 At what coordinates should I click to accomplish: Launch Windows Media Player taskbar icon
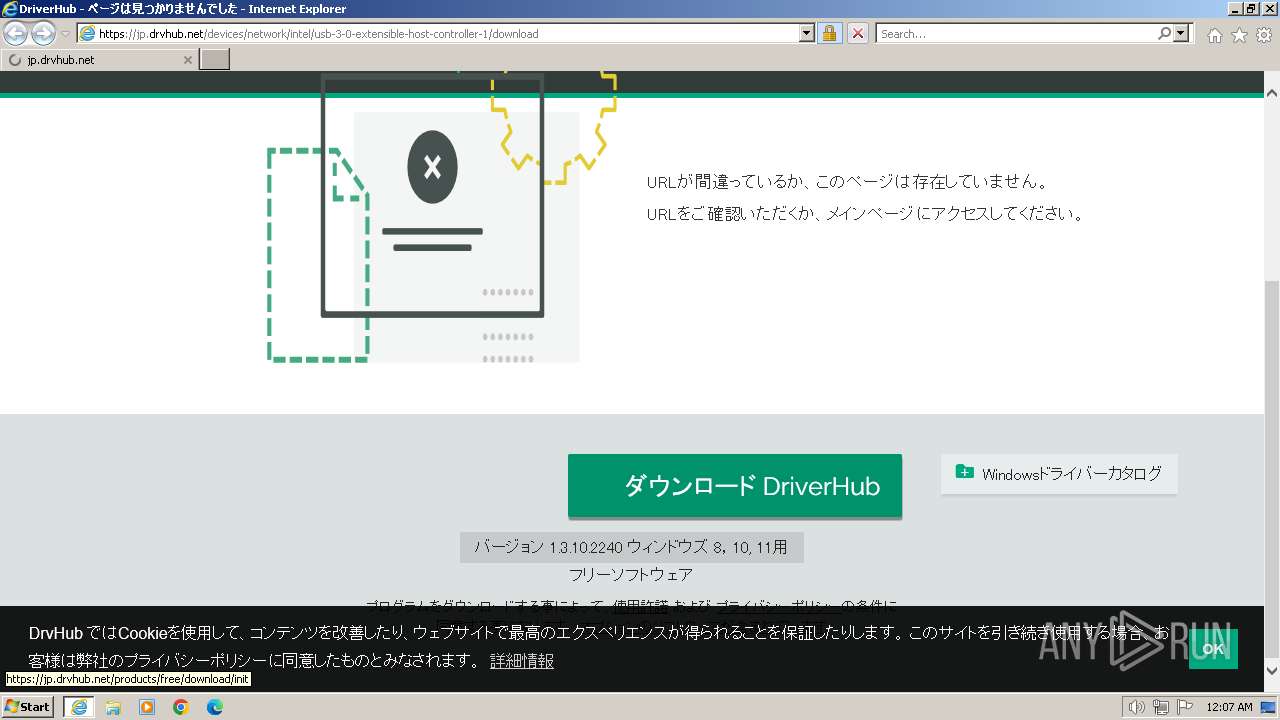147,707
